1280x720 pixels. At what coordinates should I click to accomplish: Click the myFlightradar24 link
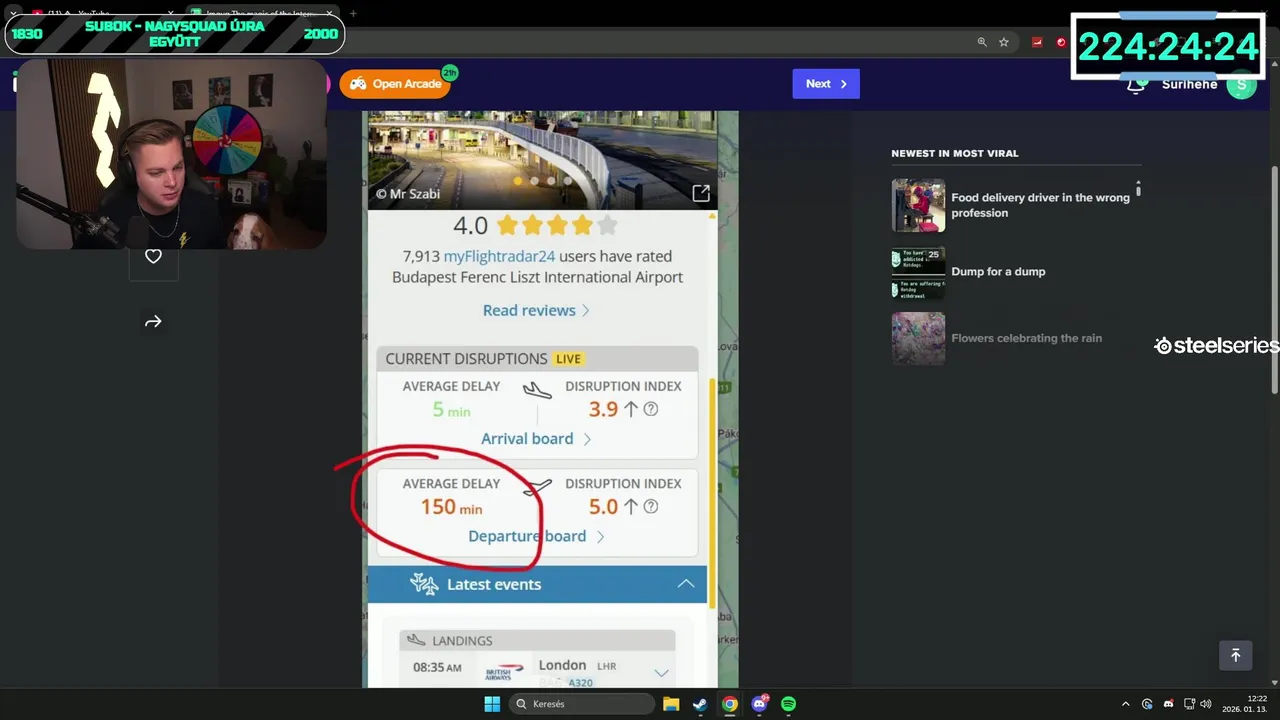(x=499, y=256)
